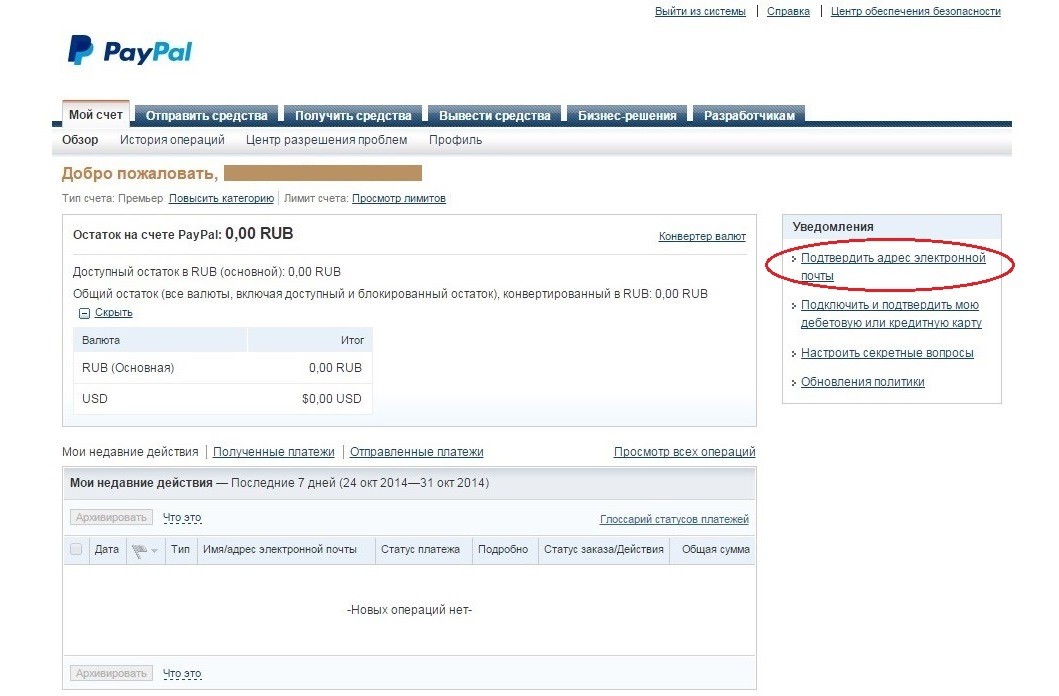The image size is (1059, 696).
Task: Click Повысить категорию link
Action: [x=222, y=198]
